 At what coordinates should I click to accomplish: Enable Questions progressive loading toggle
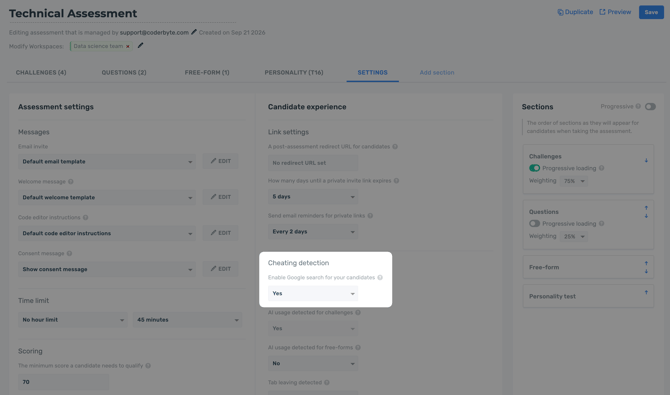coord(535,224)
